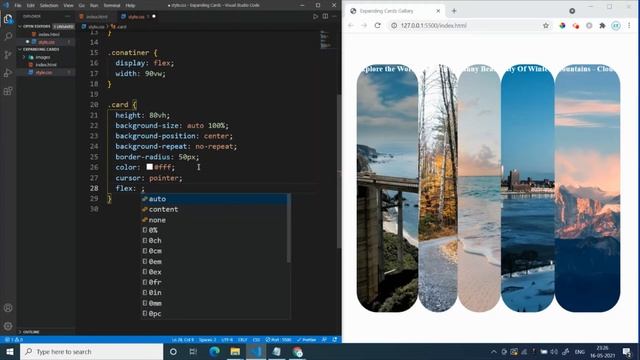Click the #fff color swatch on line 26

coord(149,167)
